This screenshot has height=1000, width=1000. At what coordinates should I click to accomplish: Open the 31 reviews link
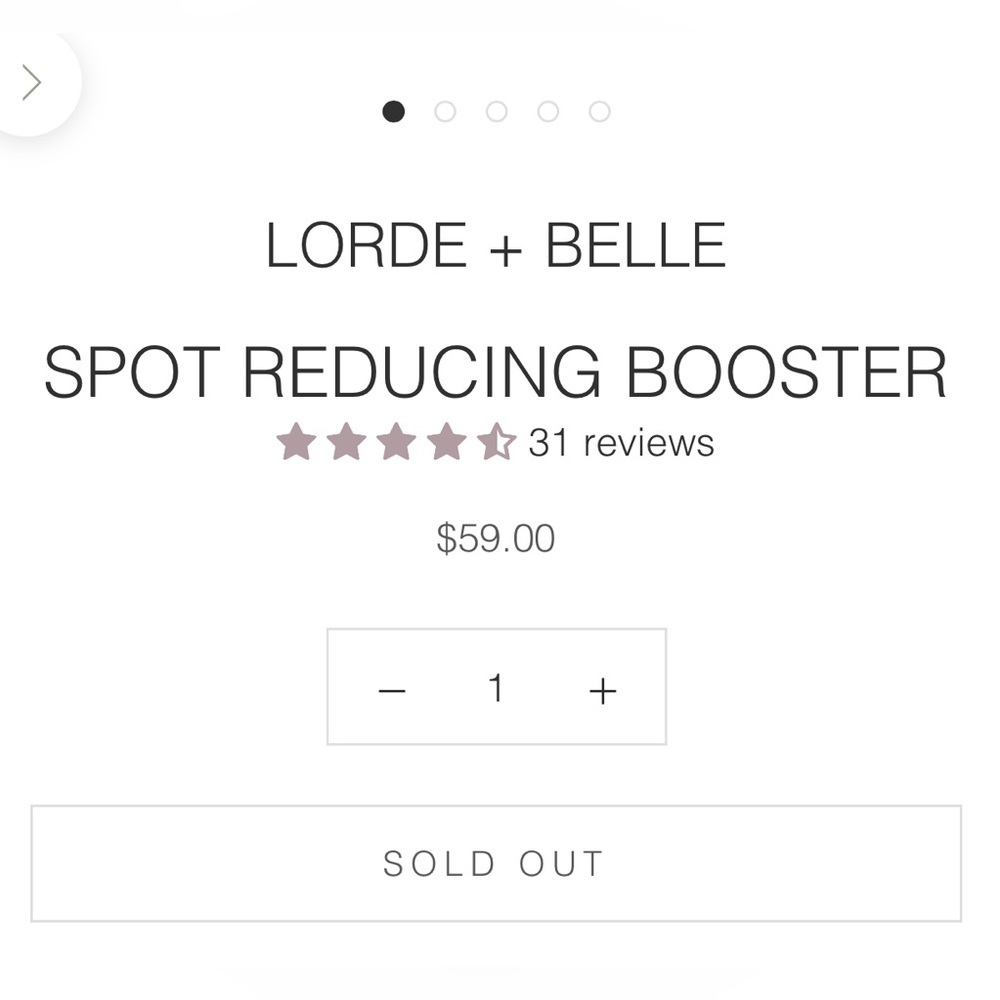tap(619, 441)
